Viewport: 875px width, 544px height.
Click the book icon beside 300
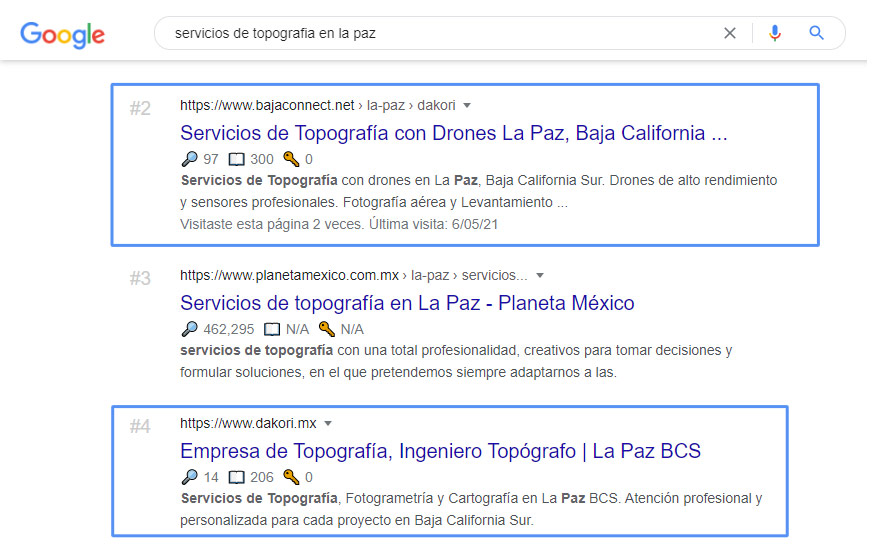coord(237,160)
